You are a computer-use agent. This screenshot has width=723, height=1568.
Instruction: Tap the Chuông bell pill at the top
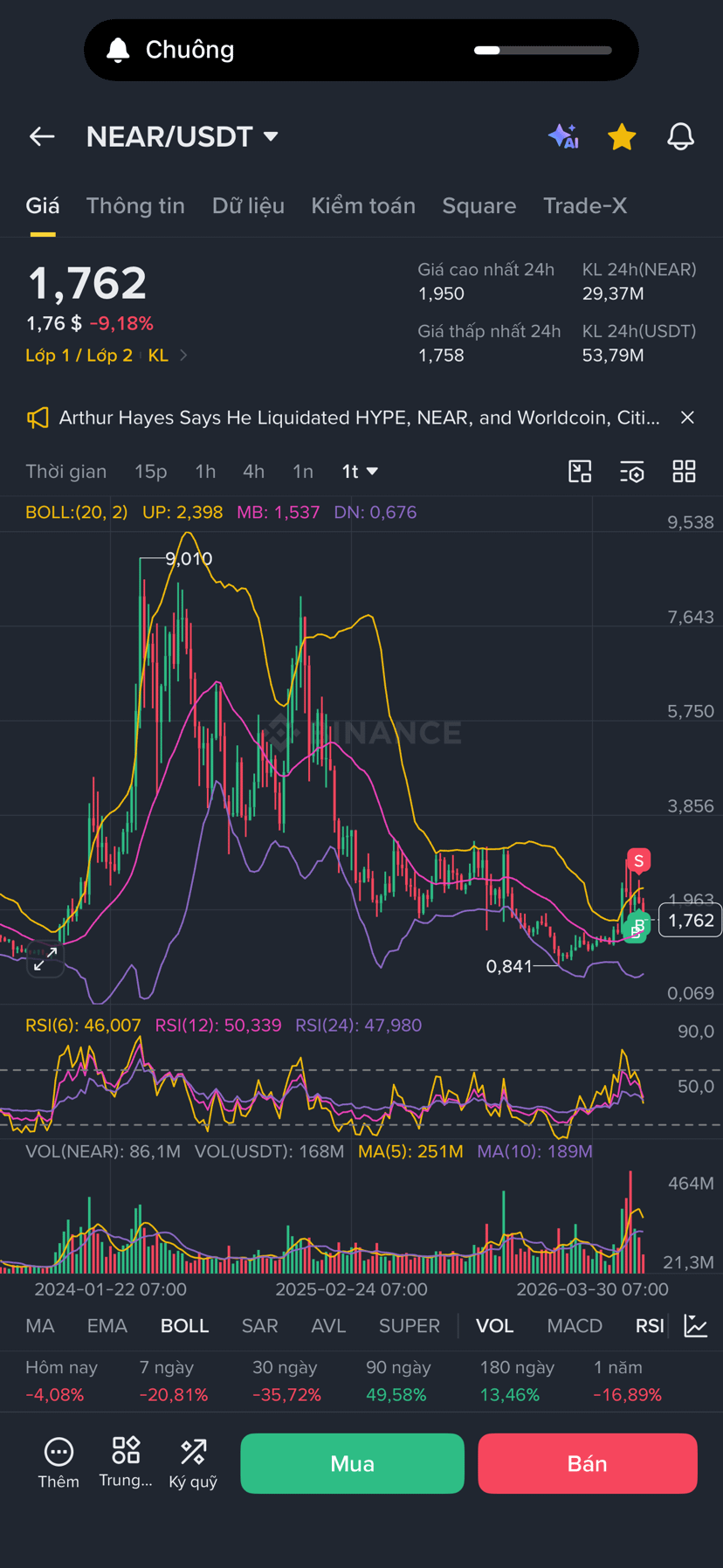tap(361, 50)
